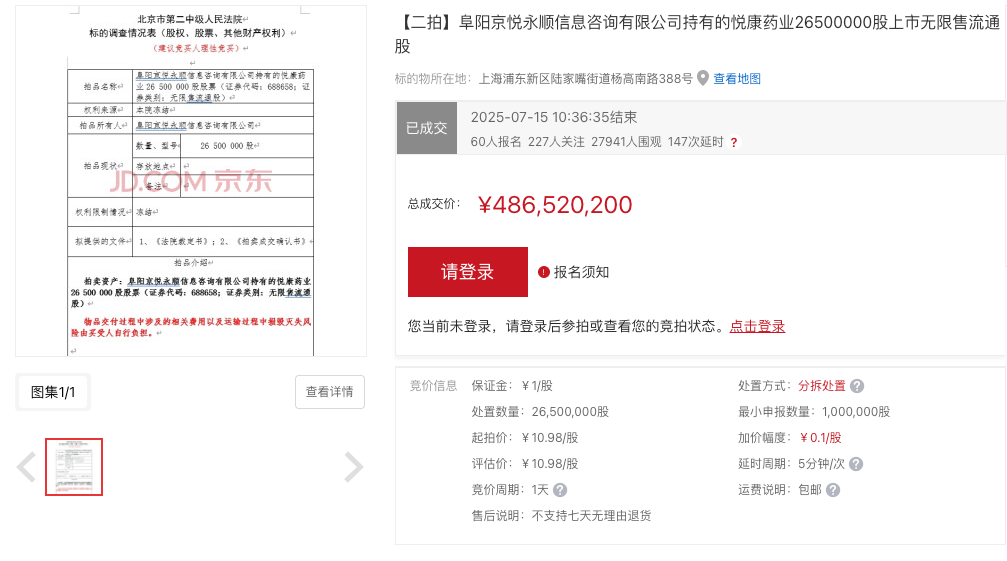Select the document thumbnail in gallery

click(x=74, y=467)
